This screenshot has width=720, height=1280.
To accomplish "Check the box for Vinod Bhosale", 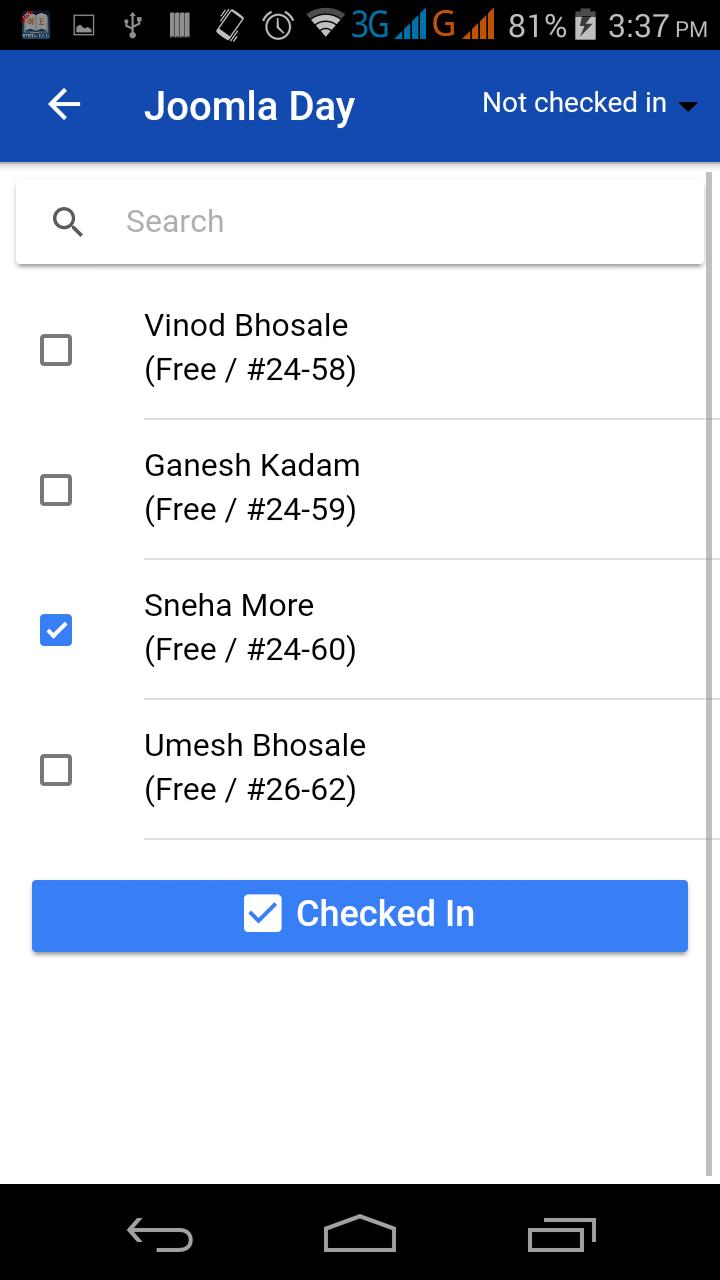I will 56,350.
